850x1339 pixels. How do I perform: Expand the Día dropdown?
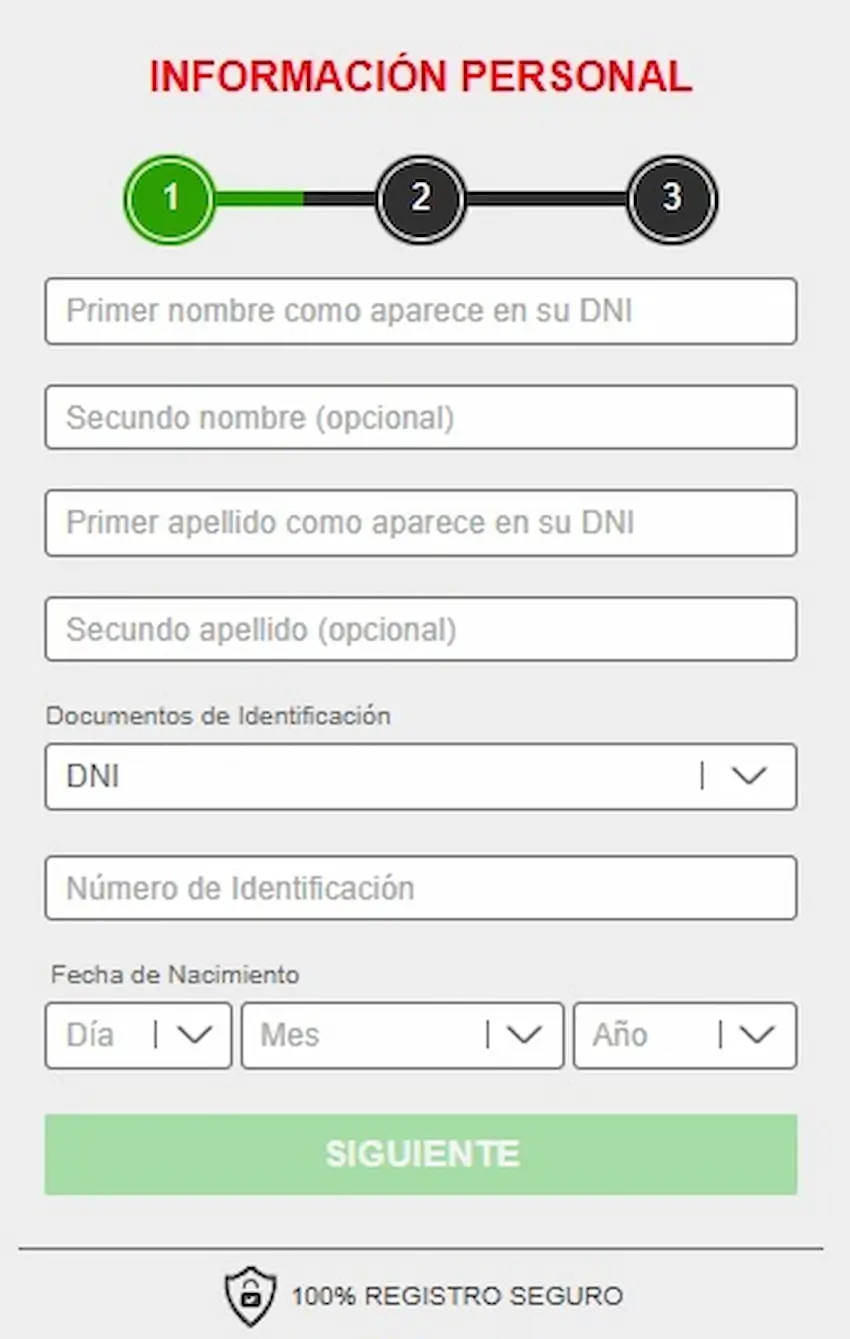tap(137, 1035)
